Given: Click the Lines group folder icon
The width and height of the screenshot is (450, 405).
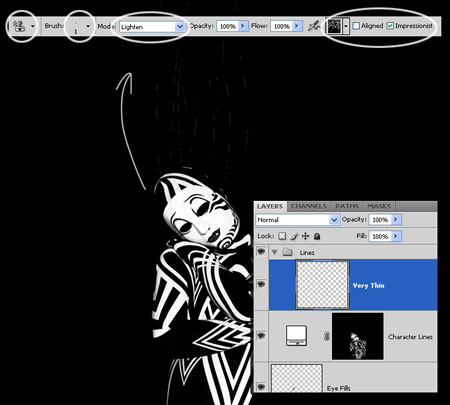Looking at the screenshot, I should (287, 252).
